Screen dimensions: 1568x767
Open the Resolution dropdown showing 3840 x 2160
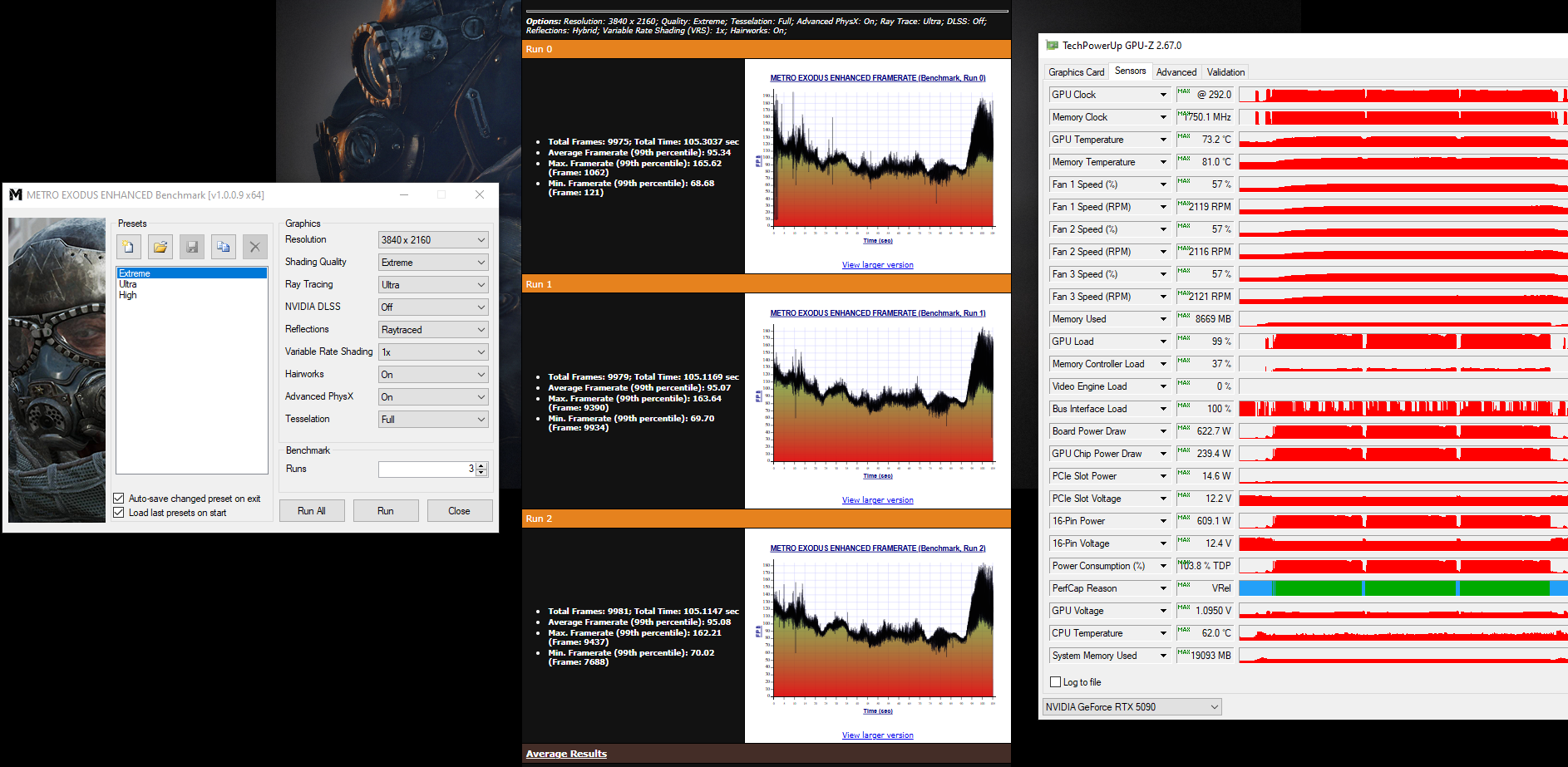433,240
